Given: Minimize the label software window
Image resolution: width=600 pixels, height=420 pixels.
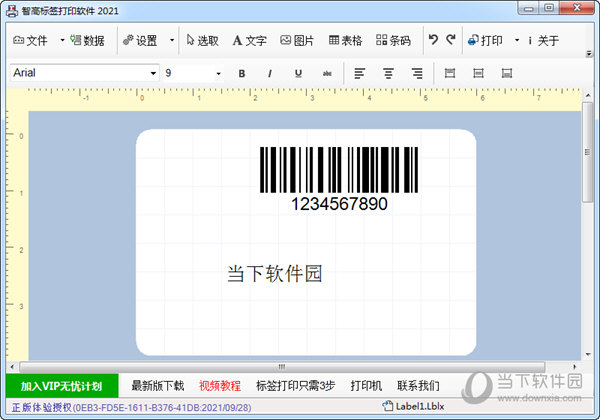Looking at the screenshot, I should [529, 8].
